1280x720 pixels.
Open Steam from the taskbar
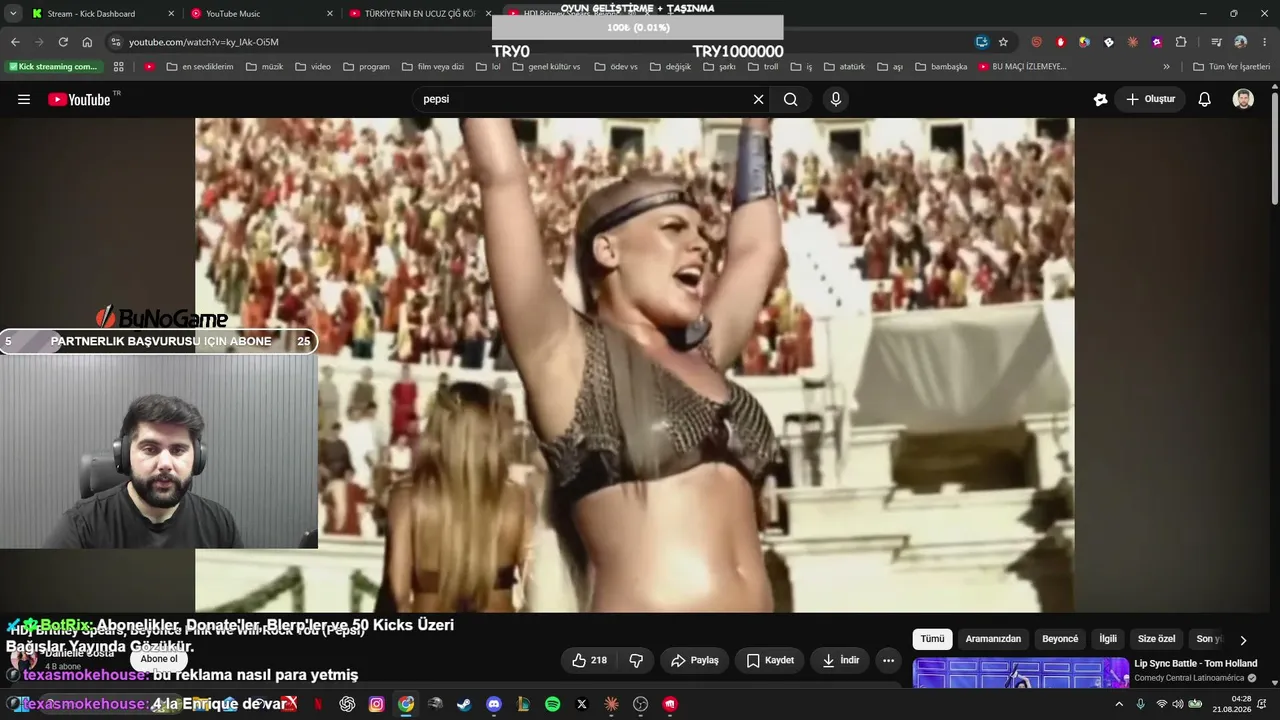click(x=464, y=704)
